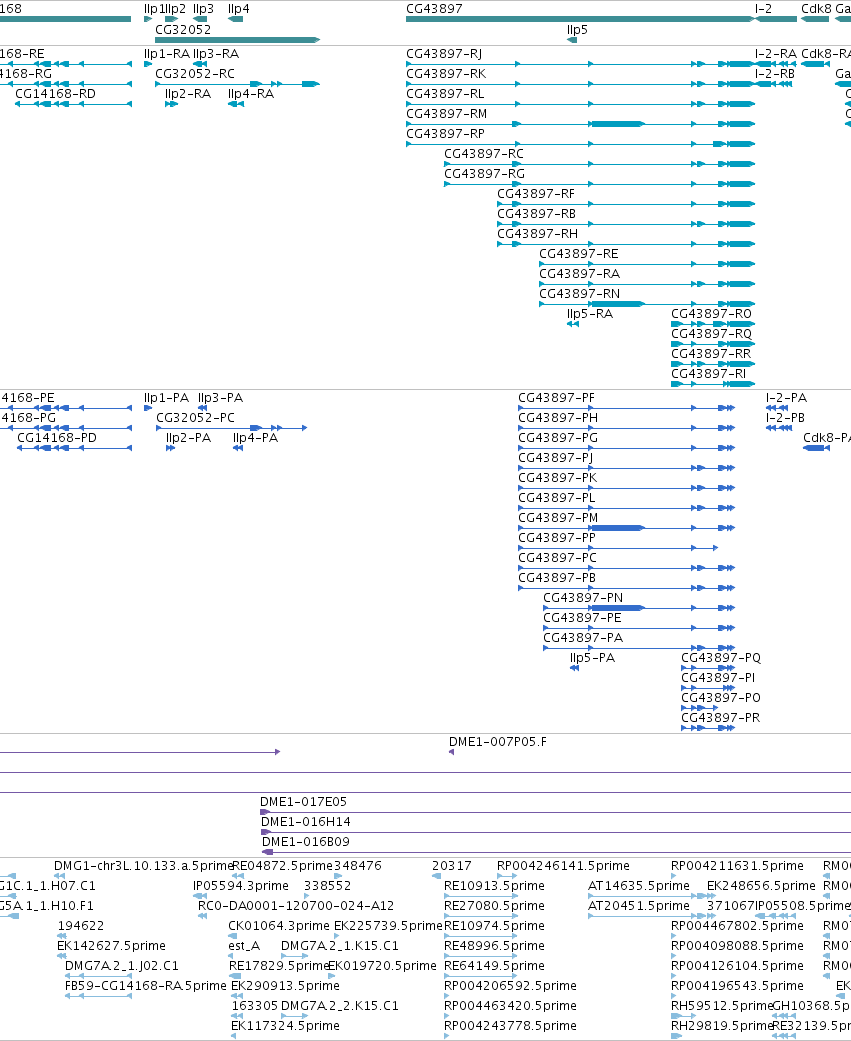Select the Ilp4-RA transcript
Screen dimensions: 851x1041
click(x=251, y=94)
